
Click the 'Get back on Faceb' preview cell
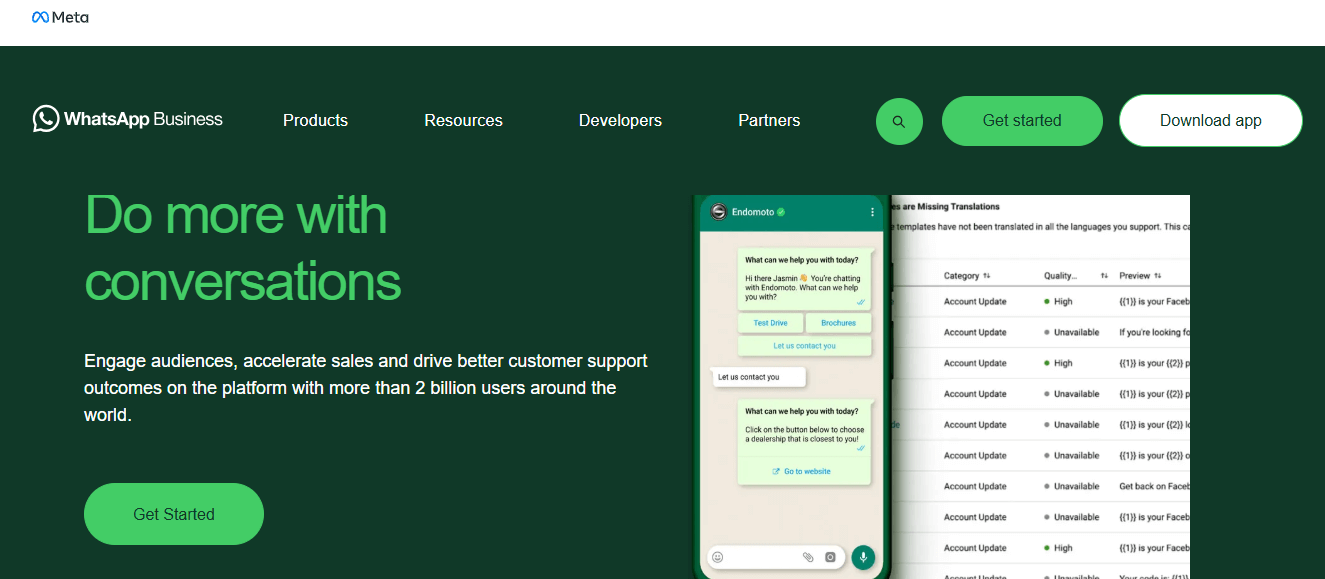click(x=1154, y=486)
